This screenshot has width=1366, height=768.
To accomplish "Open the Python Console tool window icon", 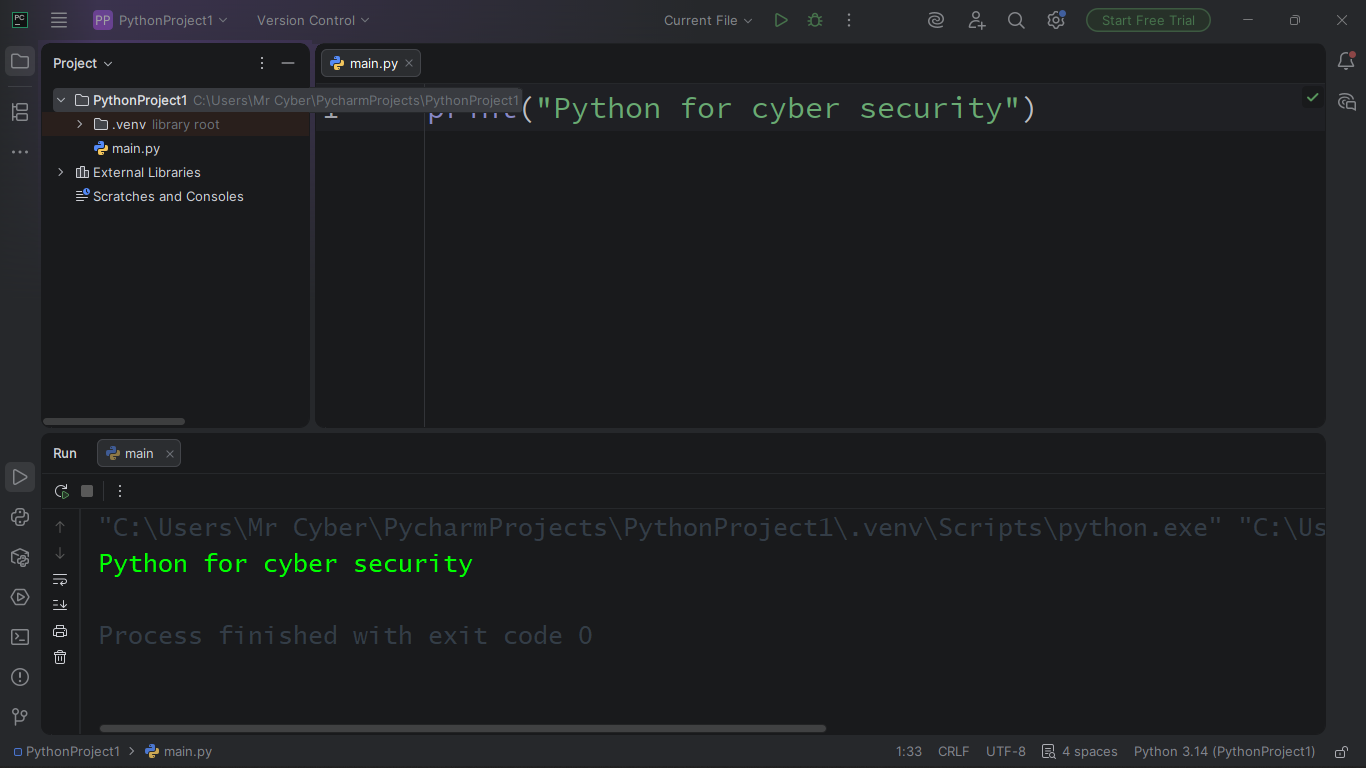I will click(20, 517).
